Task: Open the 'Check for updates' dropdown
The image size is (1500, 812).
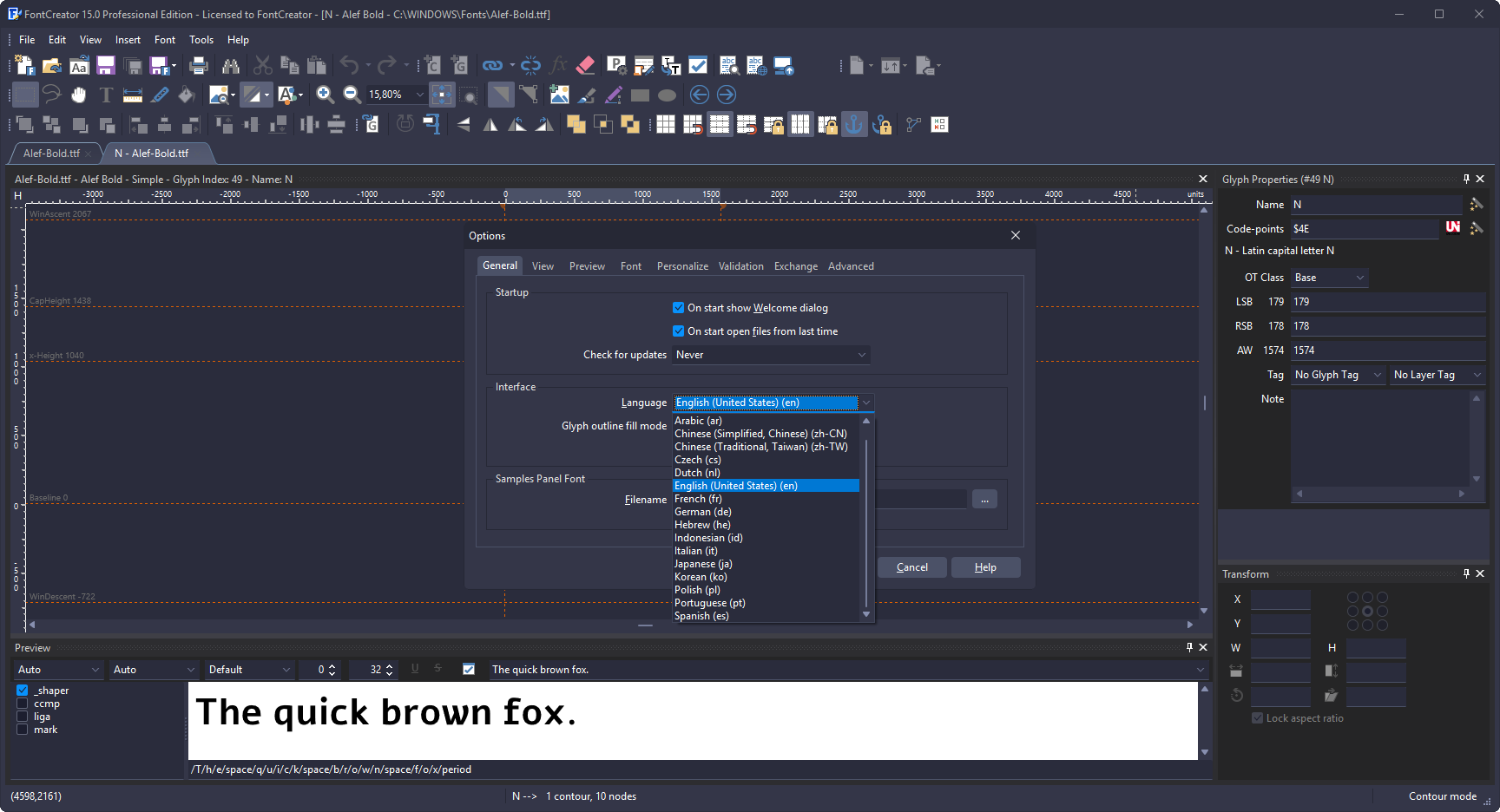Action: tap(771, 355)
